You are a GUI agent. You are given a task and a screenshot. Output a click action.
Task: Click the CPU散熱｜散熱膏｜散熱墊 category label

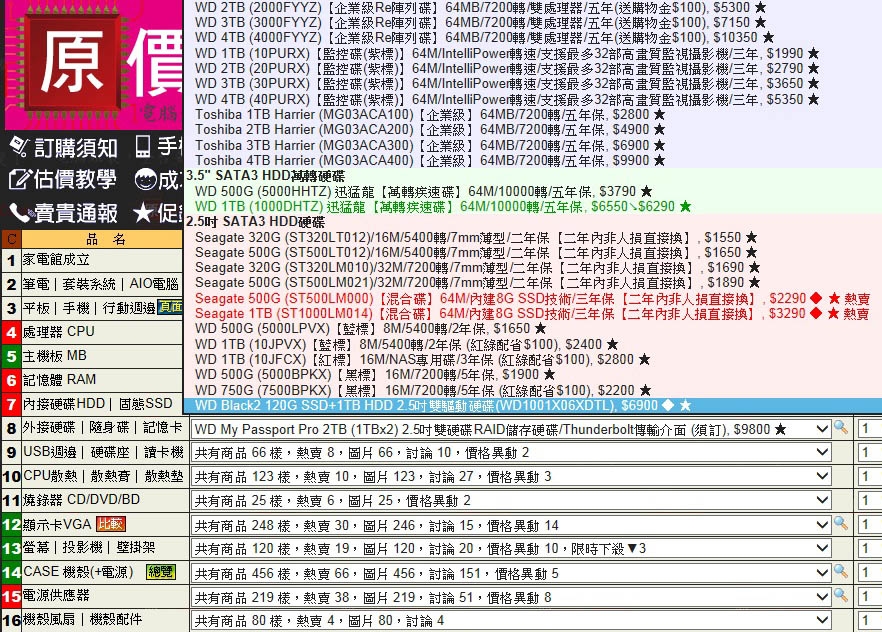tap(103, 476)
